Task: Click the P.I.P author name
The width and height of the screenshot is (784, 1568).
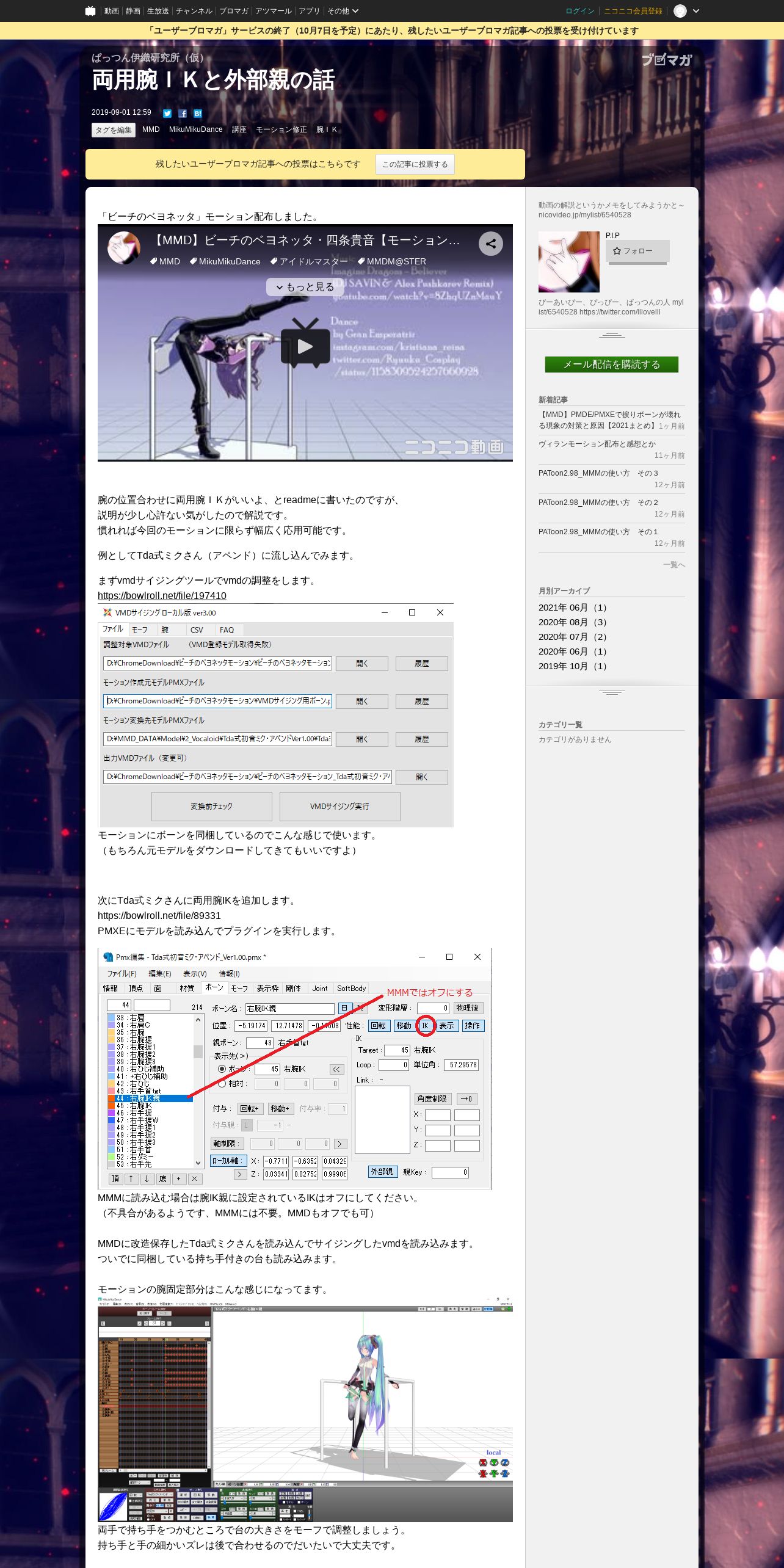Action: tap(612, 236)
